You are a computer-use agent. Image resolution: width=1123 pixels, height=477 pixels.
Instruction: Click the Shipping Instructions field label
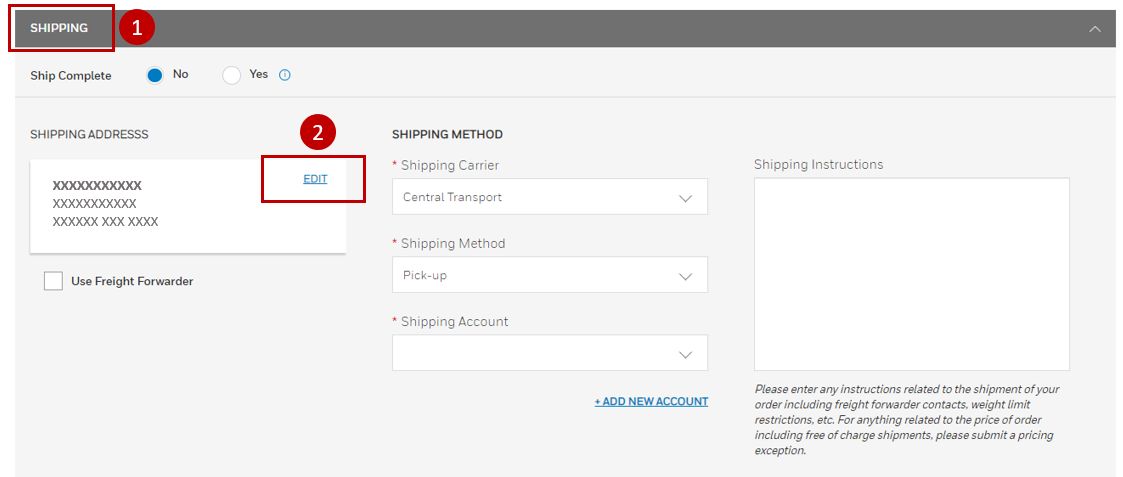(x=818, y=164)
